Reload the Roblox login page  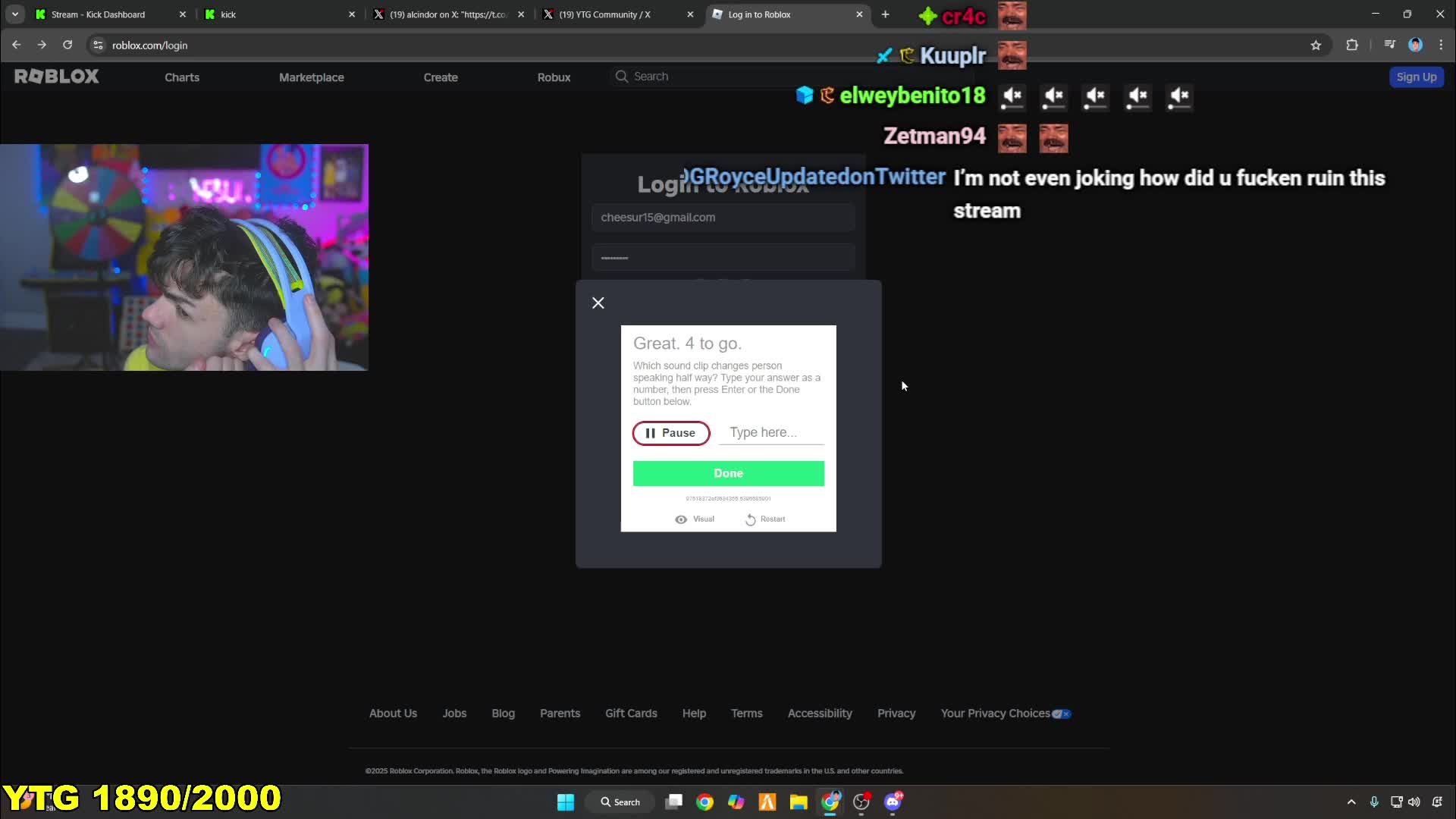coord(67,45)
